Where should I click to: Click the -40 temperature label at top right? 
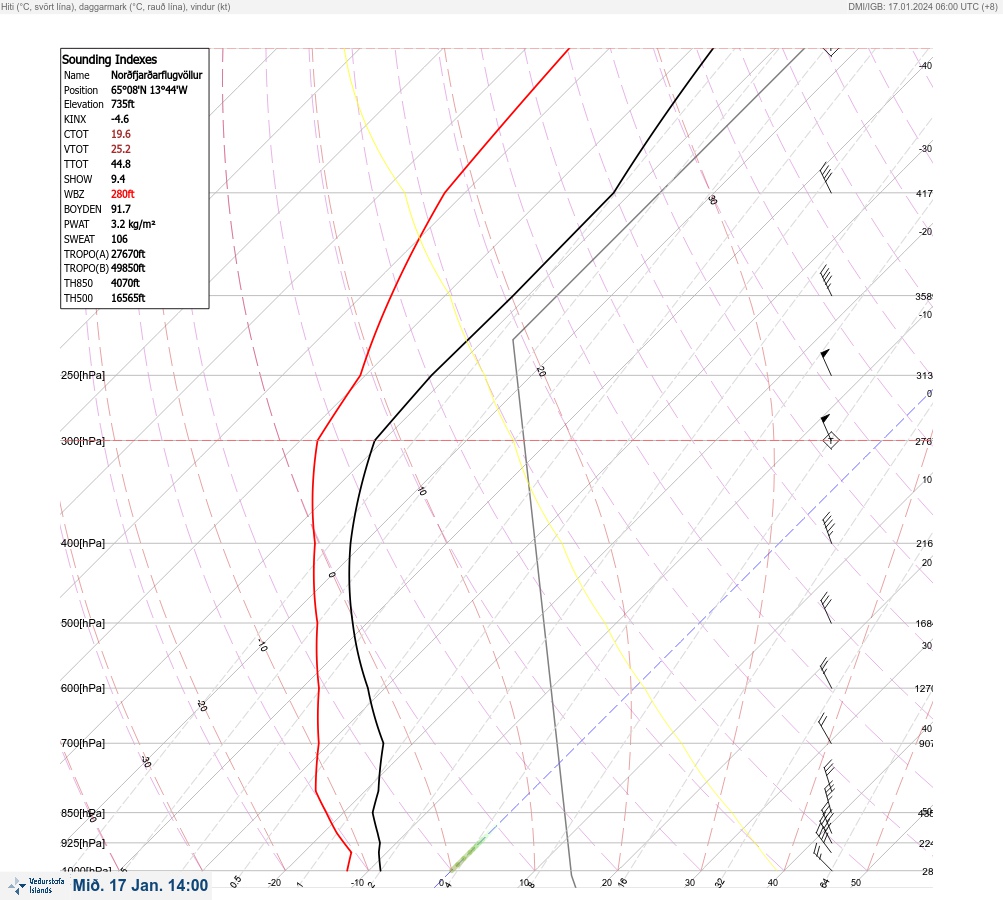coord(925,66)
